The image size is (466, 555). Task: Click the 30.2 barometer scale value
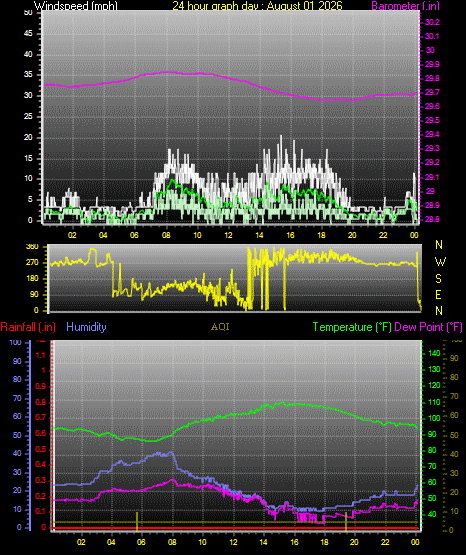432,22
